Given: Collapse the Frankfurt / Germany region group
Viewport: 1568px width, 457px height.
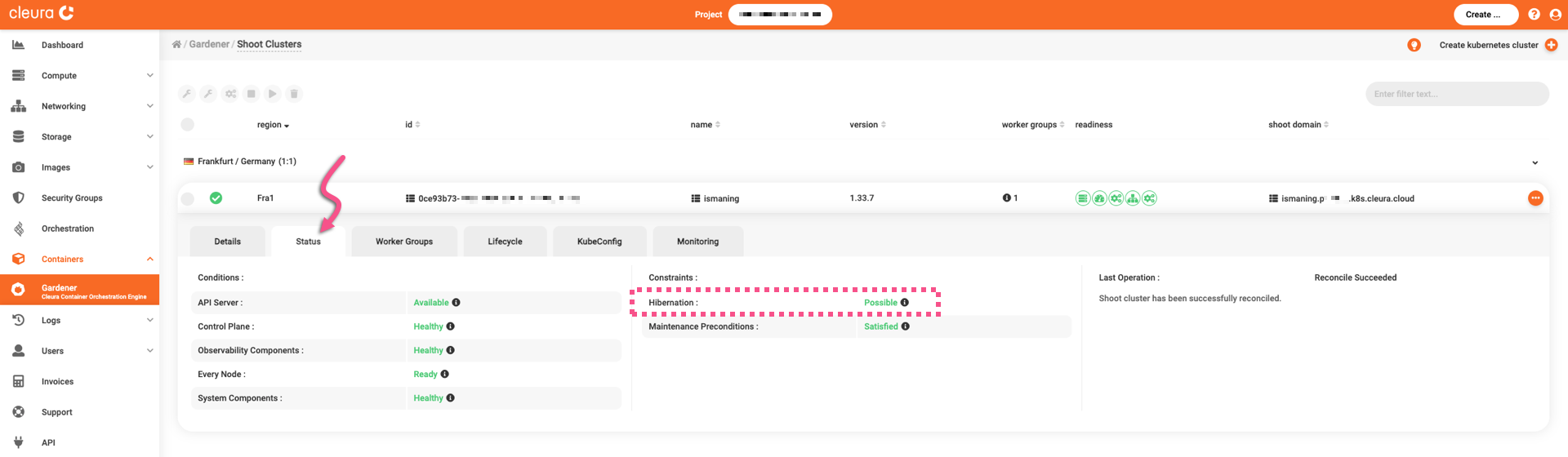Looking at the screenshot, I should tap(1535, 162).
